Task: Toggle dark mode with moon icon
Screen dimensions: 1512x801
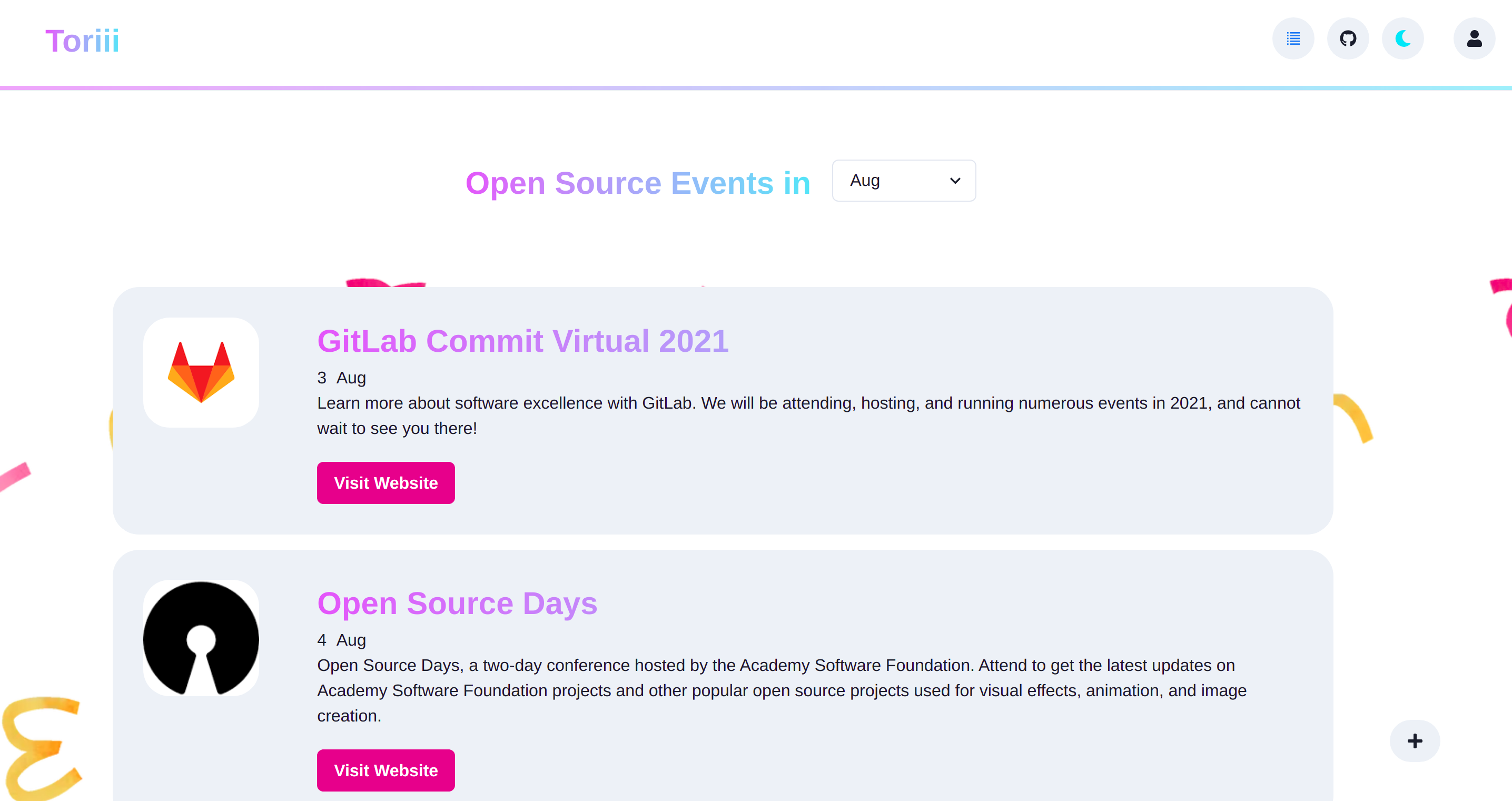Action: tap(1403, 39)
